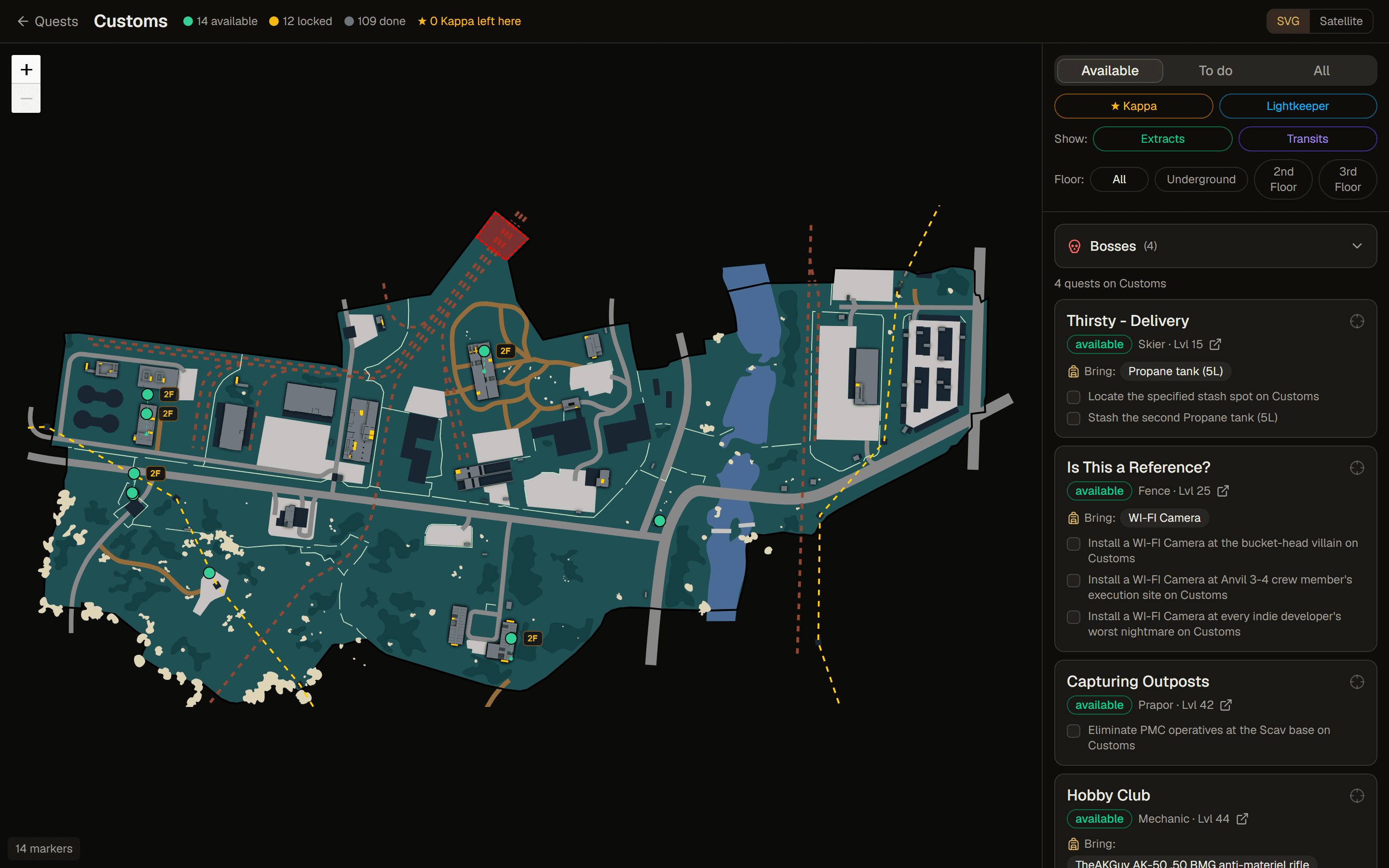Select the Available tab
Image resolution: width=1389 pixels, height=868 pixels.
[x=1109, y=70]
